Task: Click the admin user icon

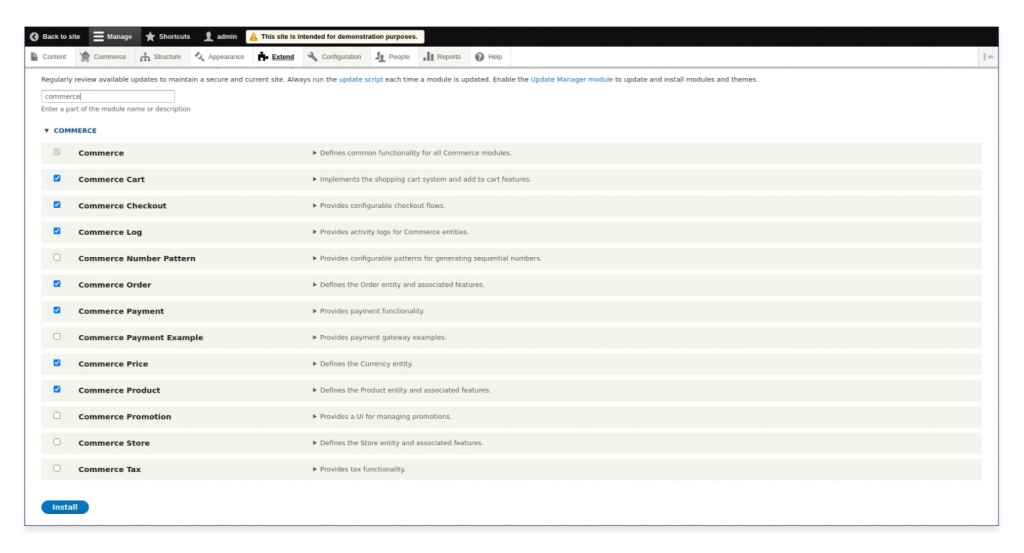Action: pyautogui.click(x=208, y=37)
